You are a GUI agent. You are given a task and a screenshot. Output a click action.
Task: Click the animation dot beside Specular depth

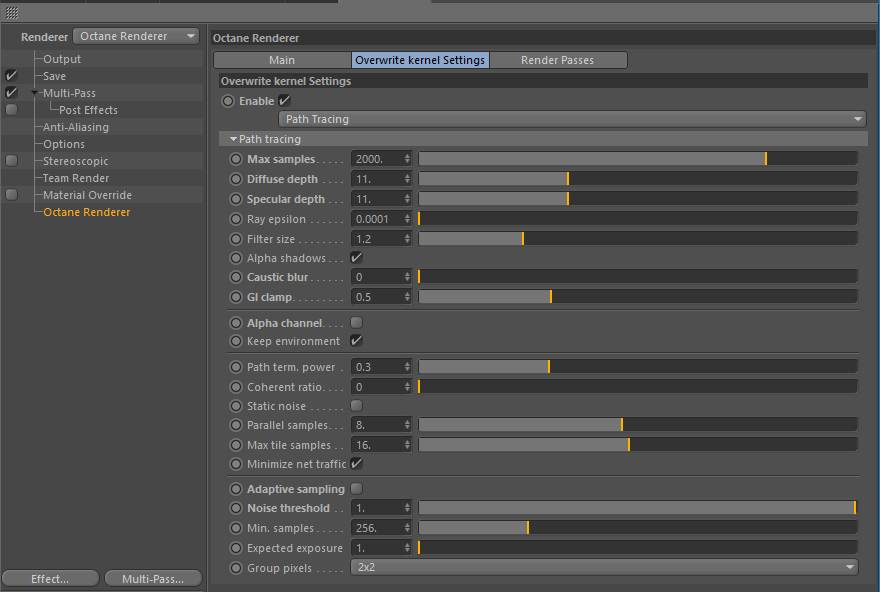(236, 199)
